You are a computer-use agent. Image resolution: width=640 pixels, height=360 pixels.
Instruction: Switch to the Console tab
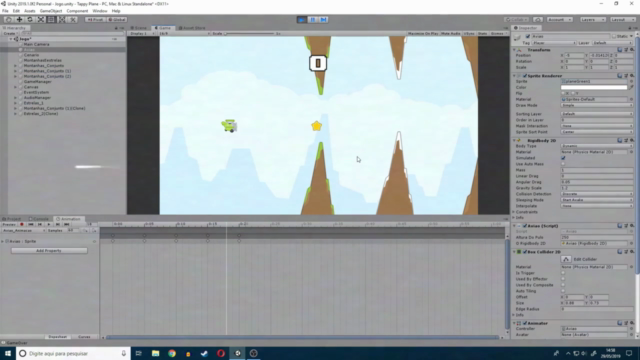pyautogui.click(x=39, y=219)
